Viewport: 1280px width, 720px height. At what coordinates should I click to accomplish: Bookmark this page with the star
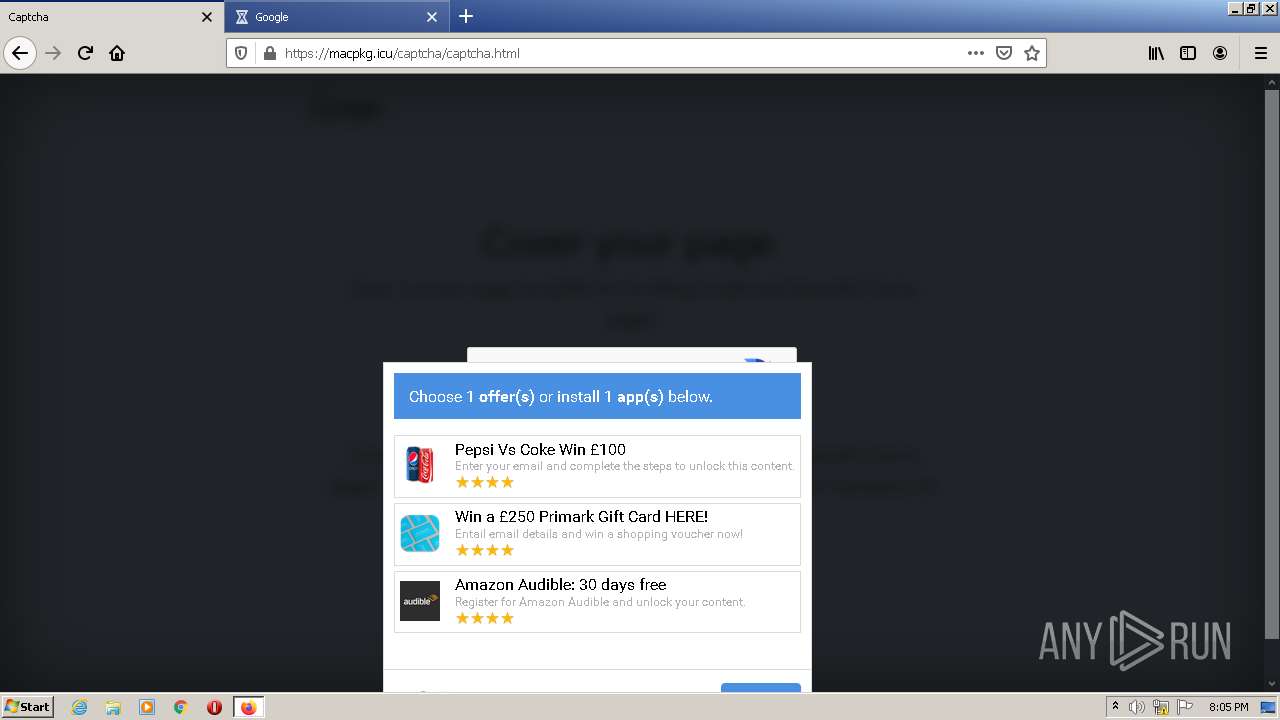click(1032, 53)
